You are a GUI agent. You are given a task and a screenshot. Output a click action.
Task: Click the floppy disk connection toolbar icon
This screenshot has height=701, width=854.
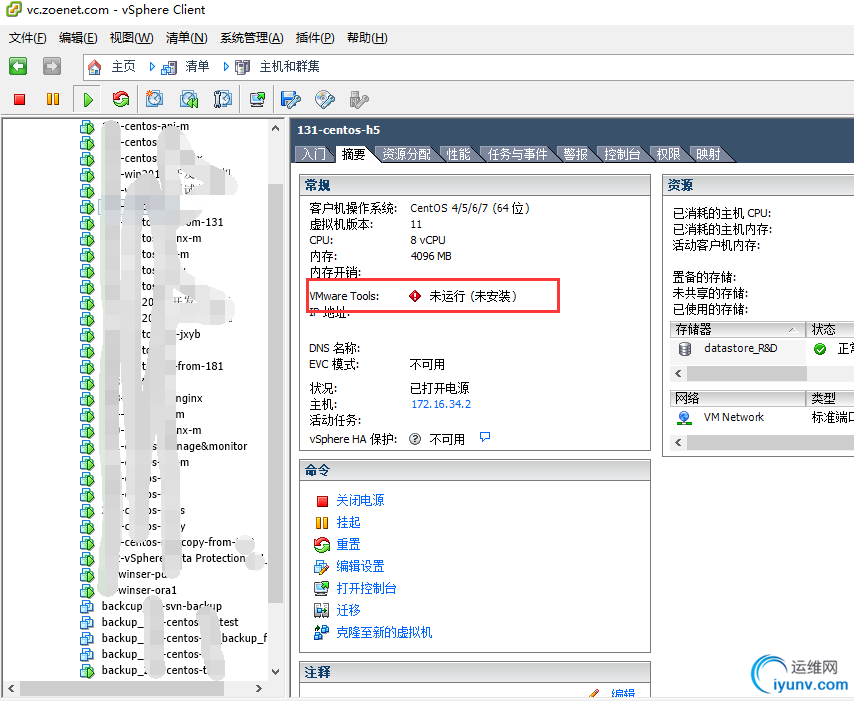(290, 99)
